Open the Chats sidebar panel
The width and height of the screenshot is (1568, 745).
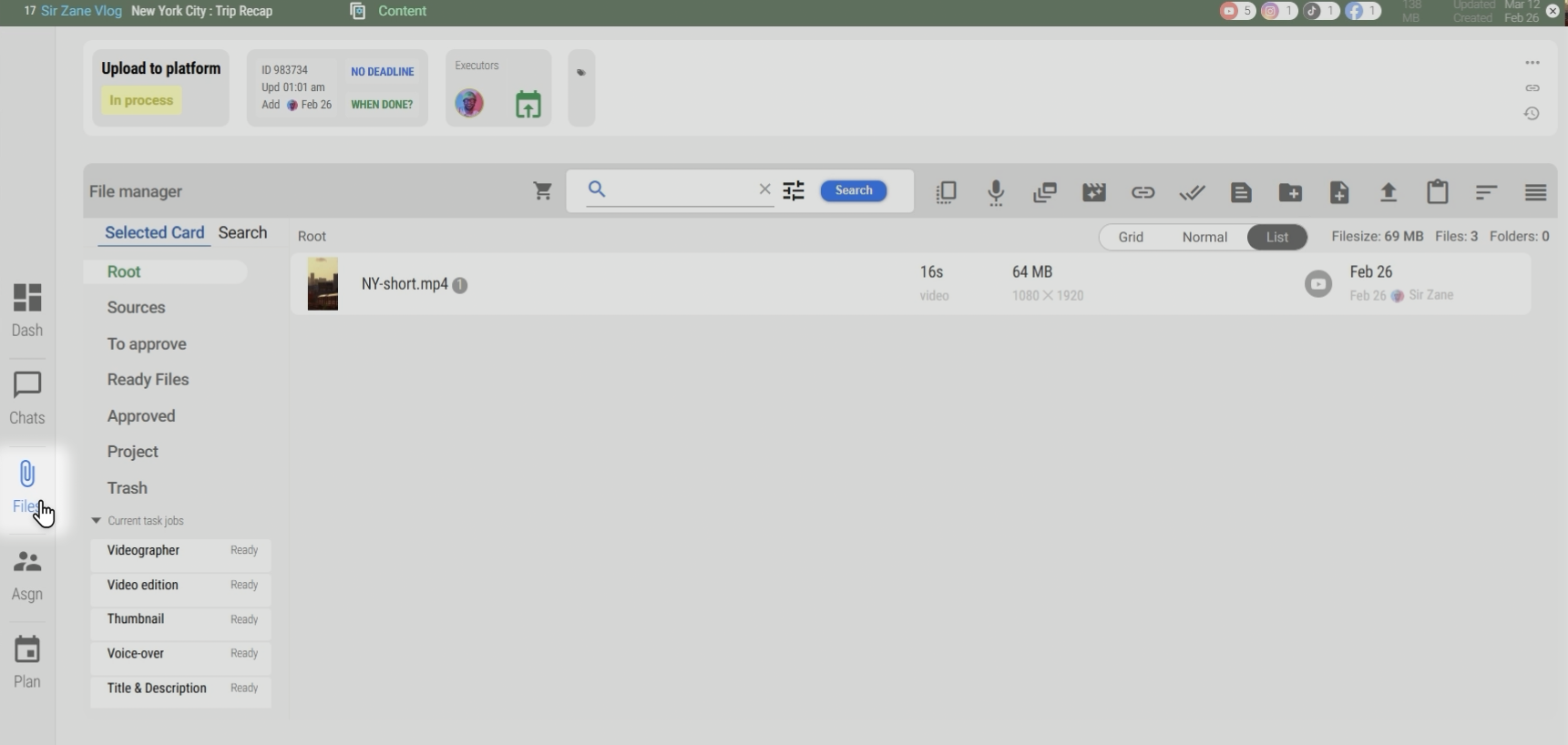(x=27, y=398)
